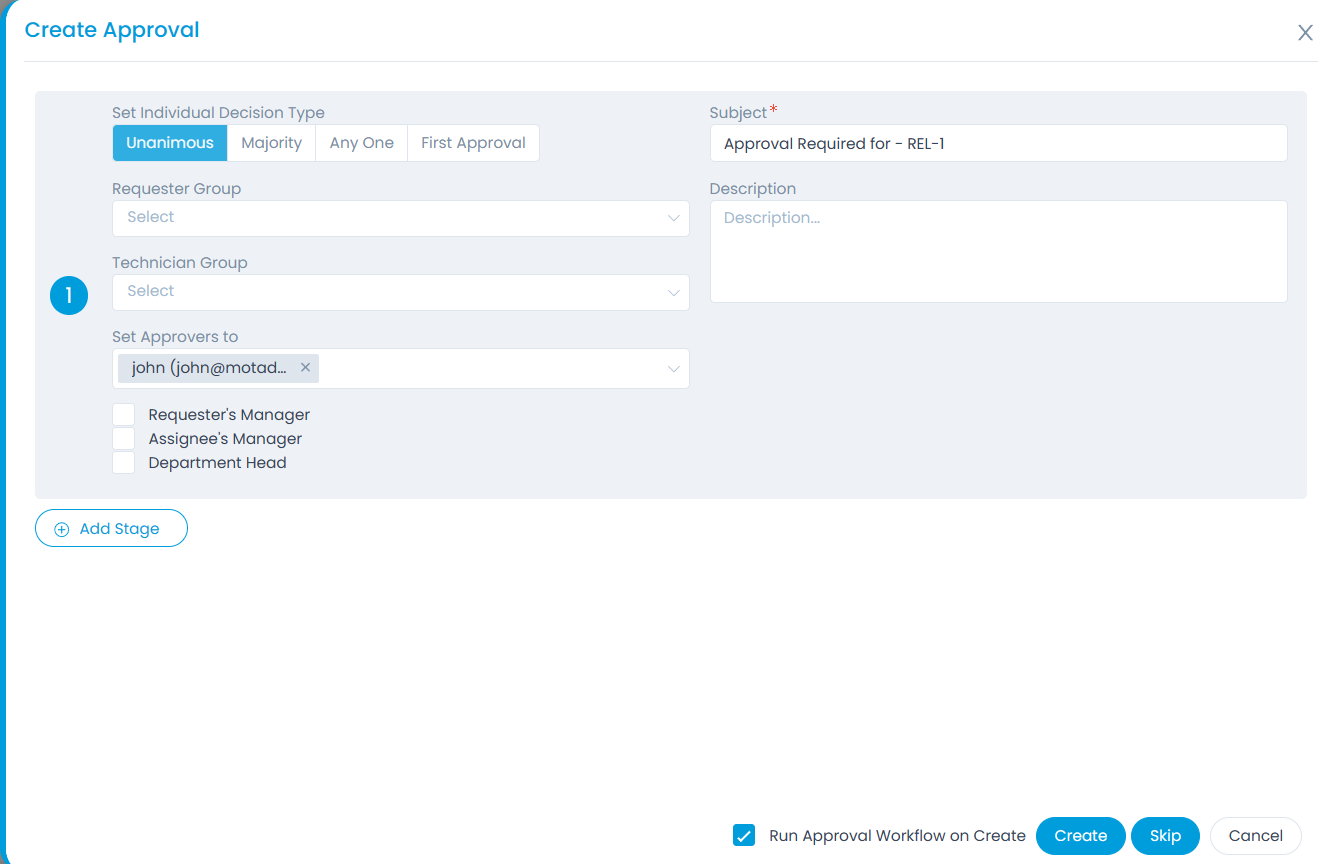Image resolution: width=1334 pixels, height=864 pixels.
Task: Focus the Description text area
Action: click(x=998, y=251)
